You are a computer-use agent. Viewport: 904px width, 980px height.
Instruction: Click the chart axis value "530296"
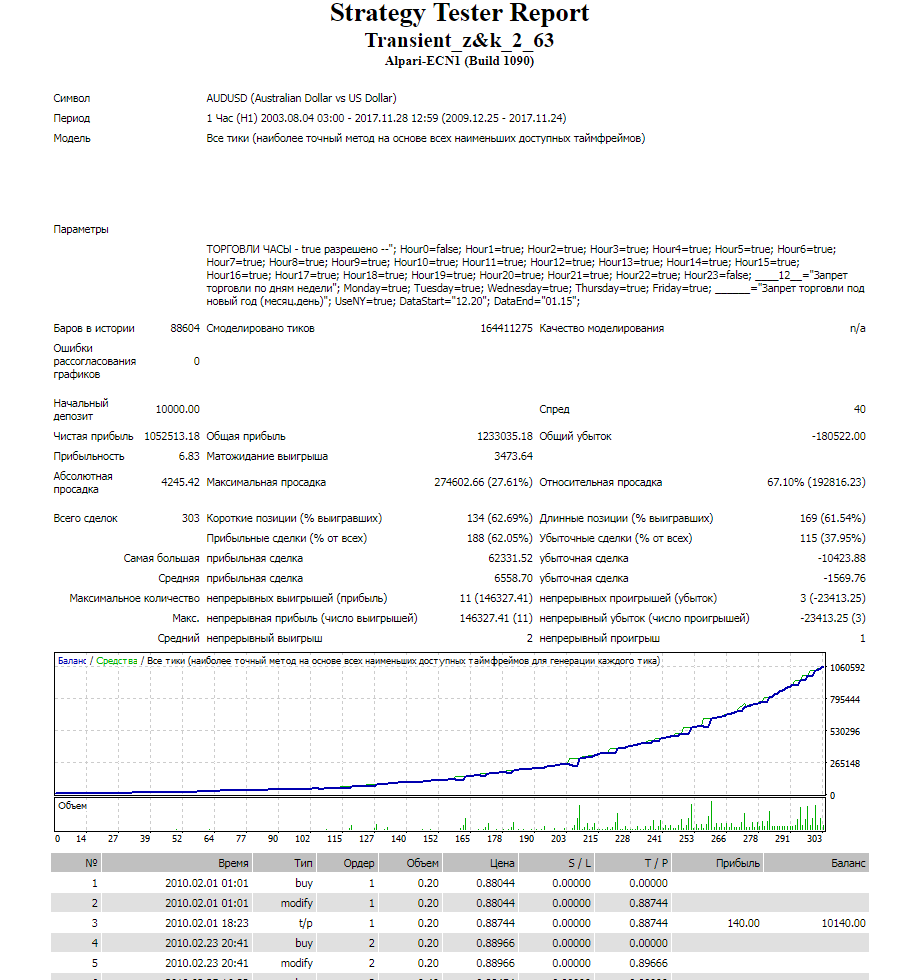pos(845,731)
